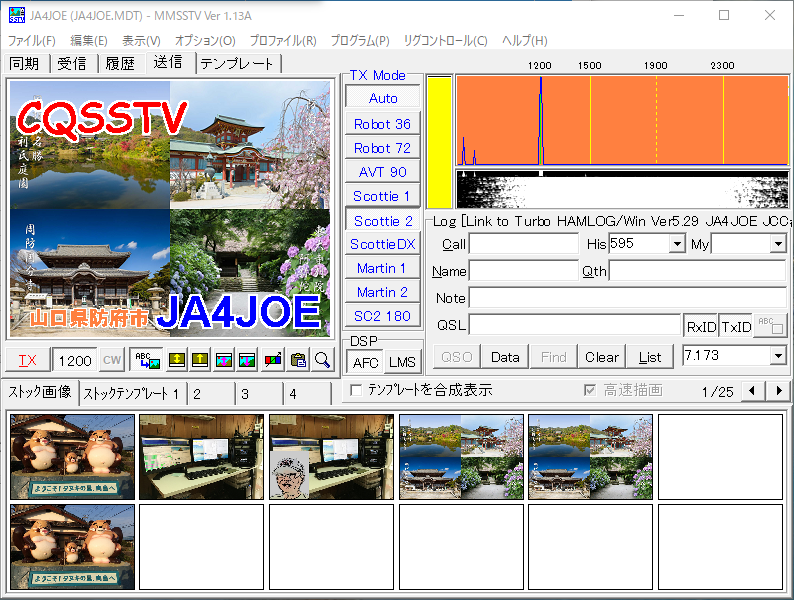Switch to the 履歴 tab
The height and width of the screenshot is (600, 794).
click(120, 63)
